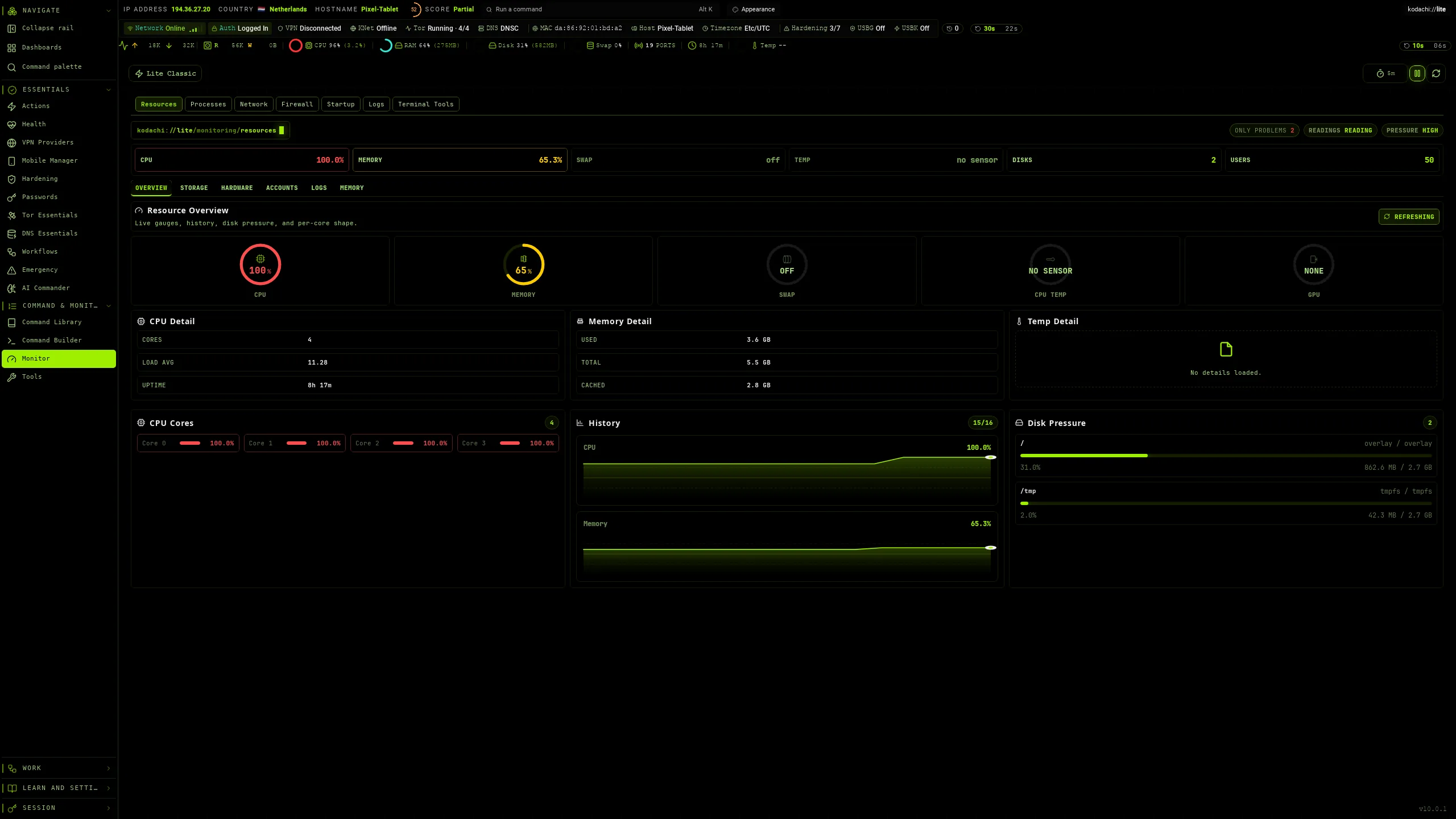Open Tor Essentials

coord(59,216)
